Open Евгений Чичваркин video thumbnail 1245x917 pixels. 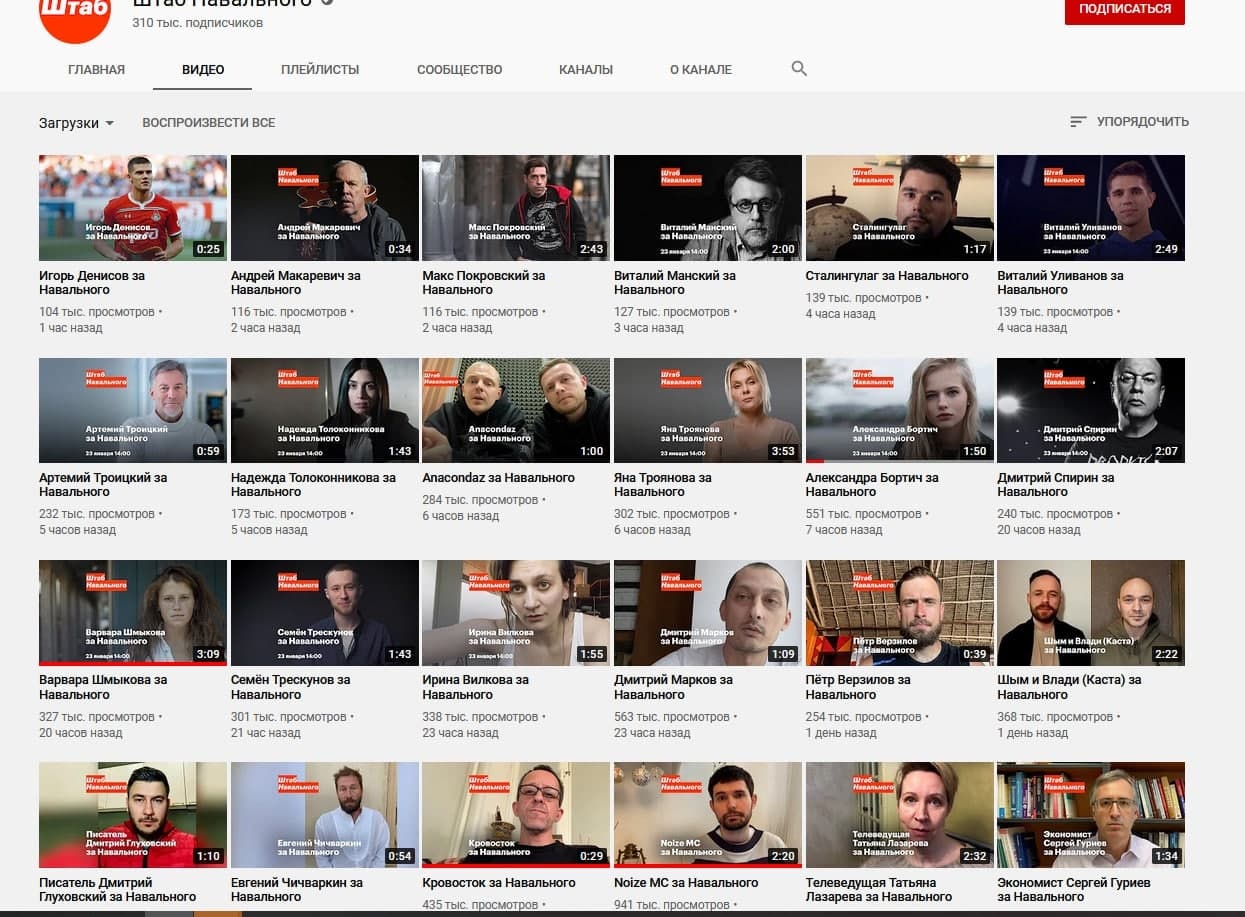(x=325, y=815)
